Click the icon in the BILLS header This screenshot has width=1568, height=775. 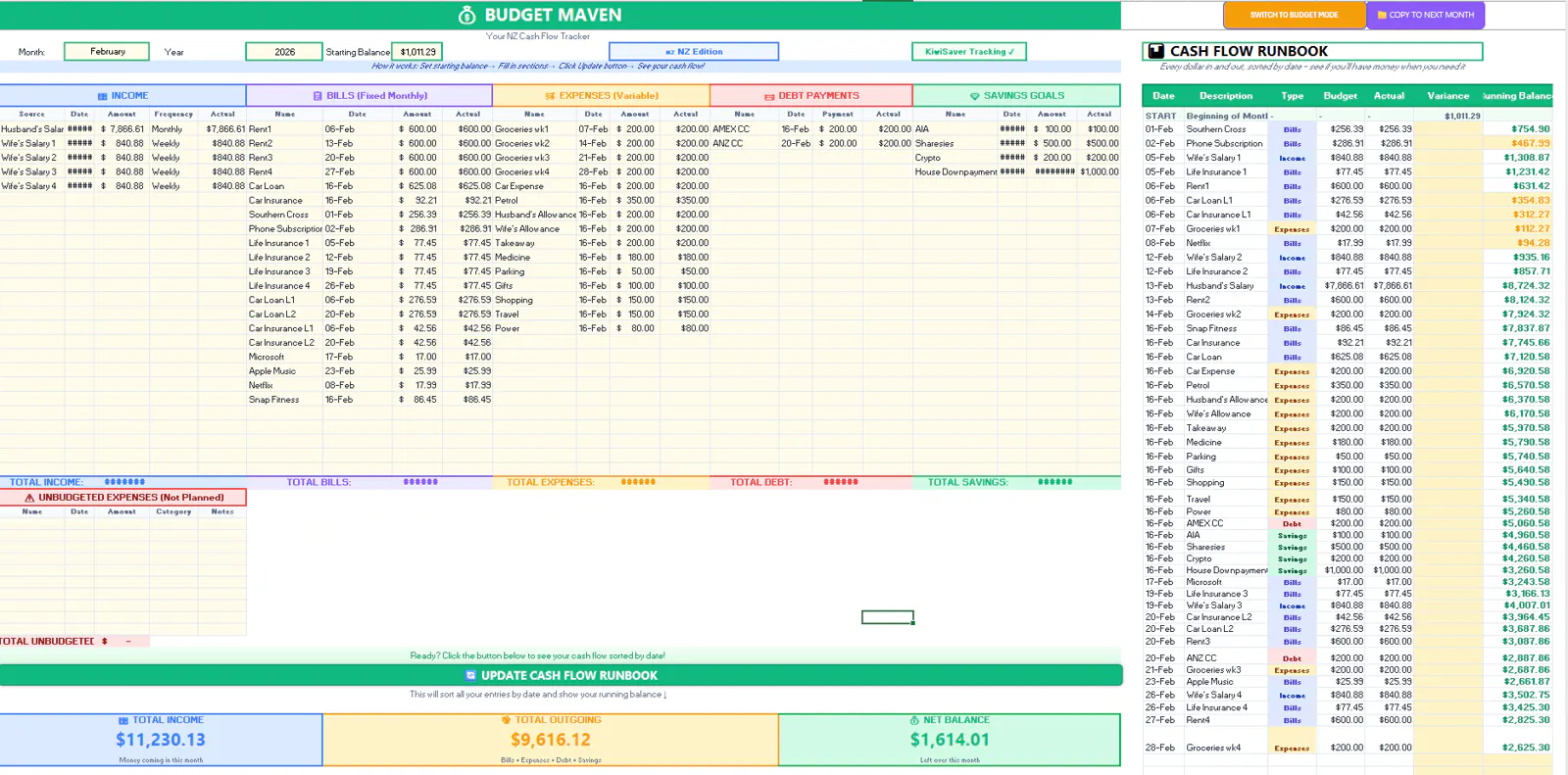coord(318,96)
